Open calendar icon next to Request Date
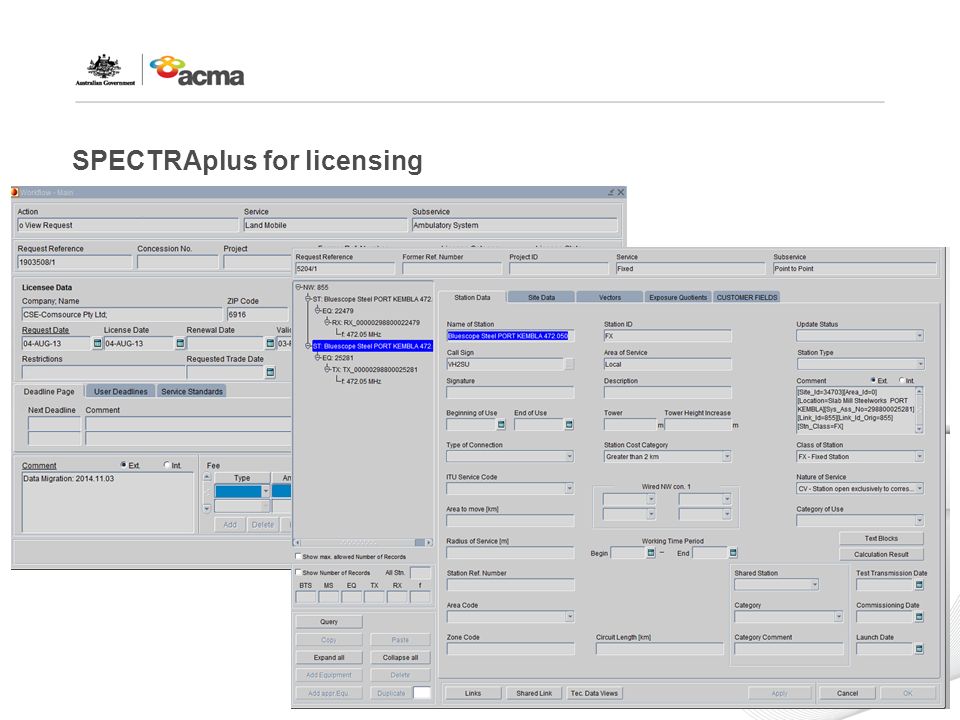 pyautogui.click(x=97, y=343)
